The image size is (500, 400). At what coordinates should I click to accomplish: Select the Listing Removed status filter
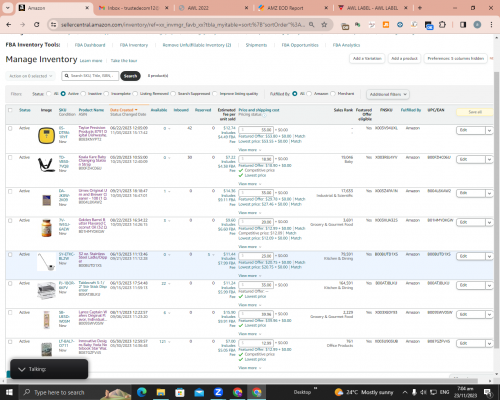[x=135, y=94]
